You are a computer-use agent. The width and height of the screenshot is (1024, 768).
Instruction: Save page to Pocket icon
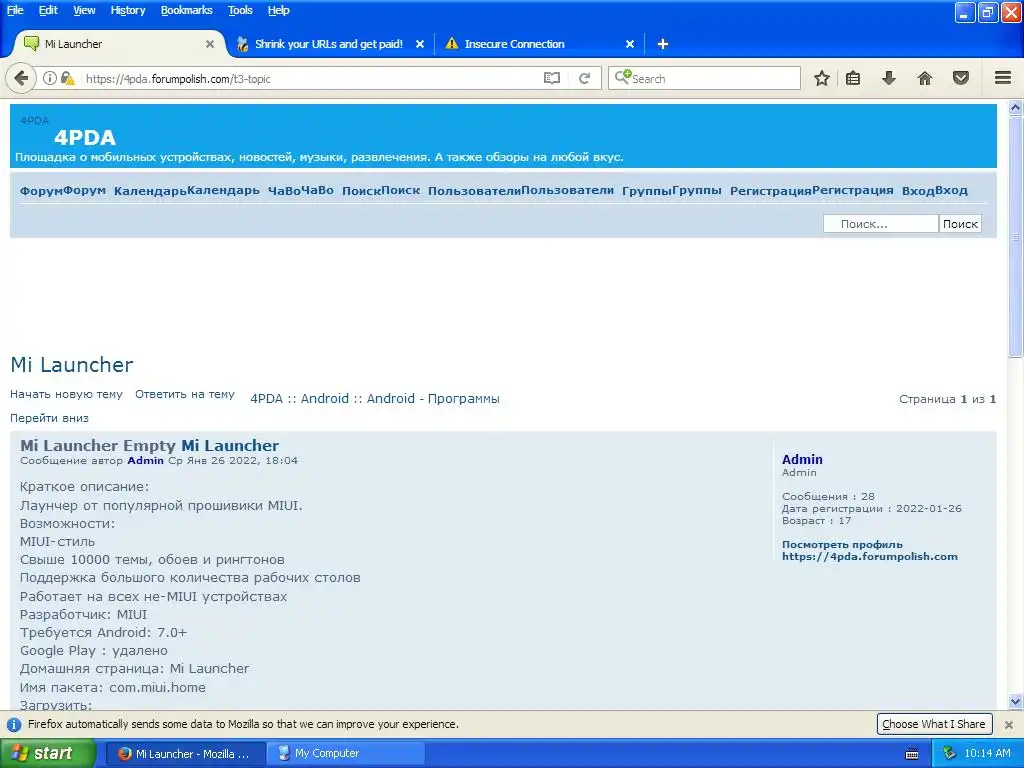[961, 78]
